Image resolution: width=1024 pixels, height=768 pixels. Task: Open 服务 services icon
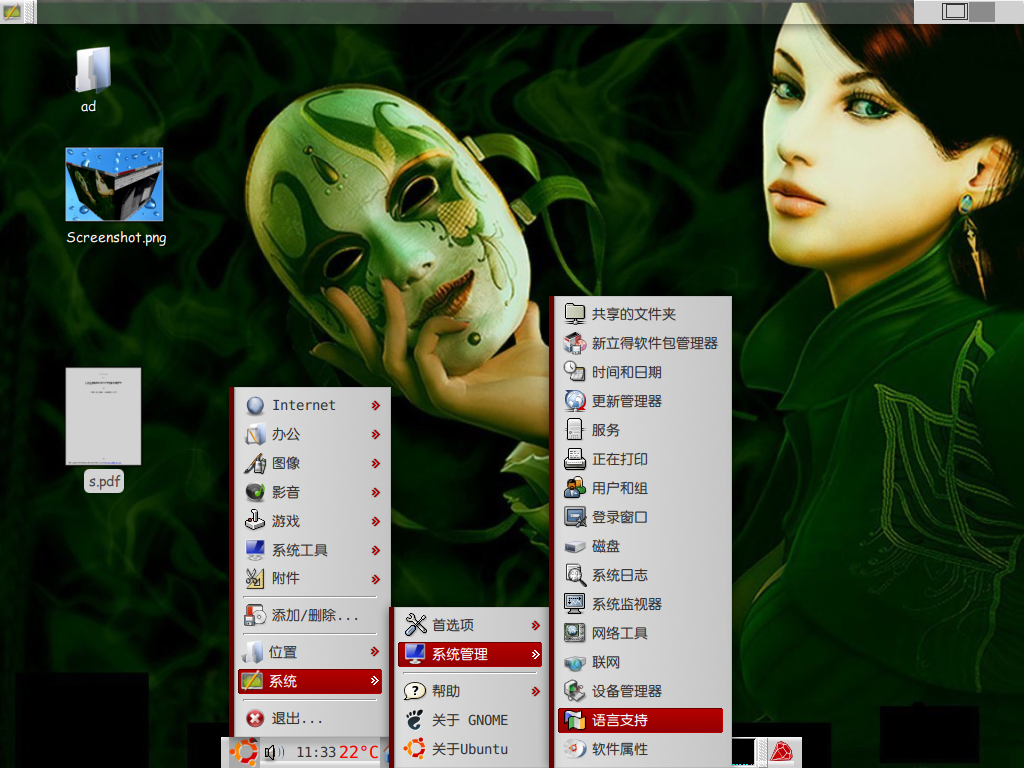point(575,430)
